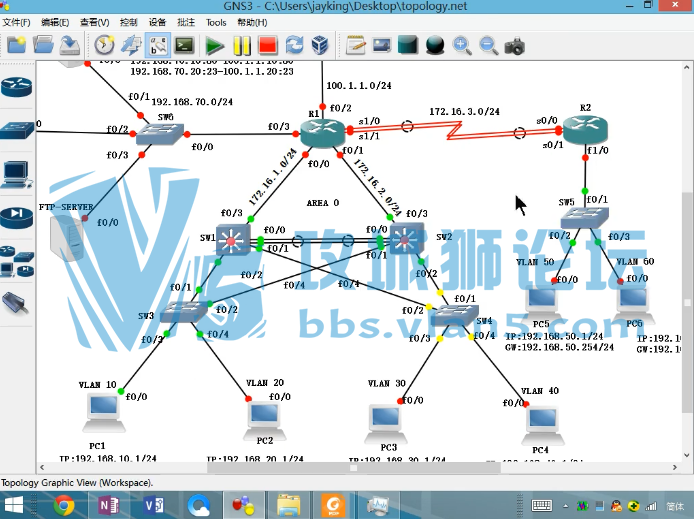
Task: Open the 查看(V) menu
Action: click(94, 23)
